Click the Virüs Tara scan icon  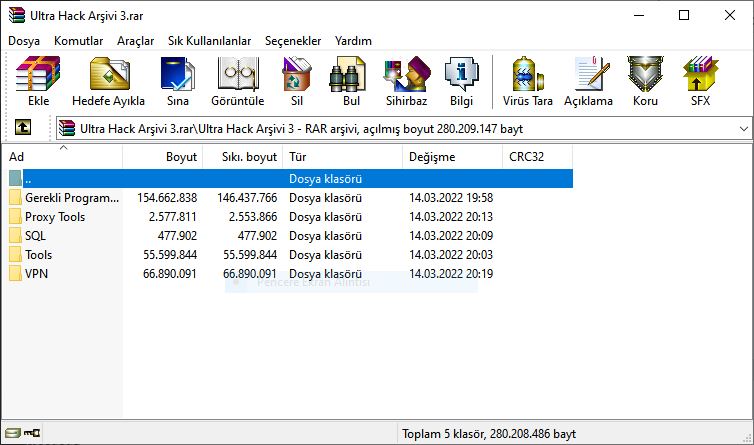(527, 74)
